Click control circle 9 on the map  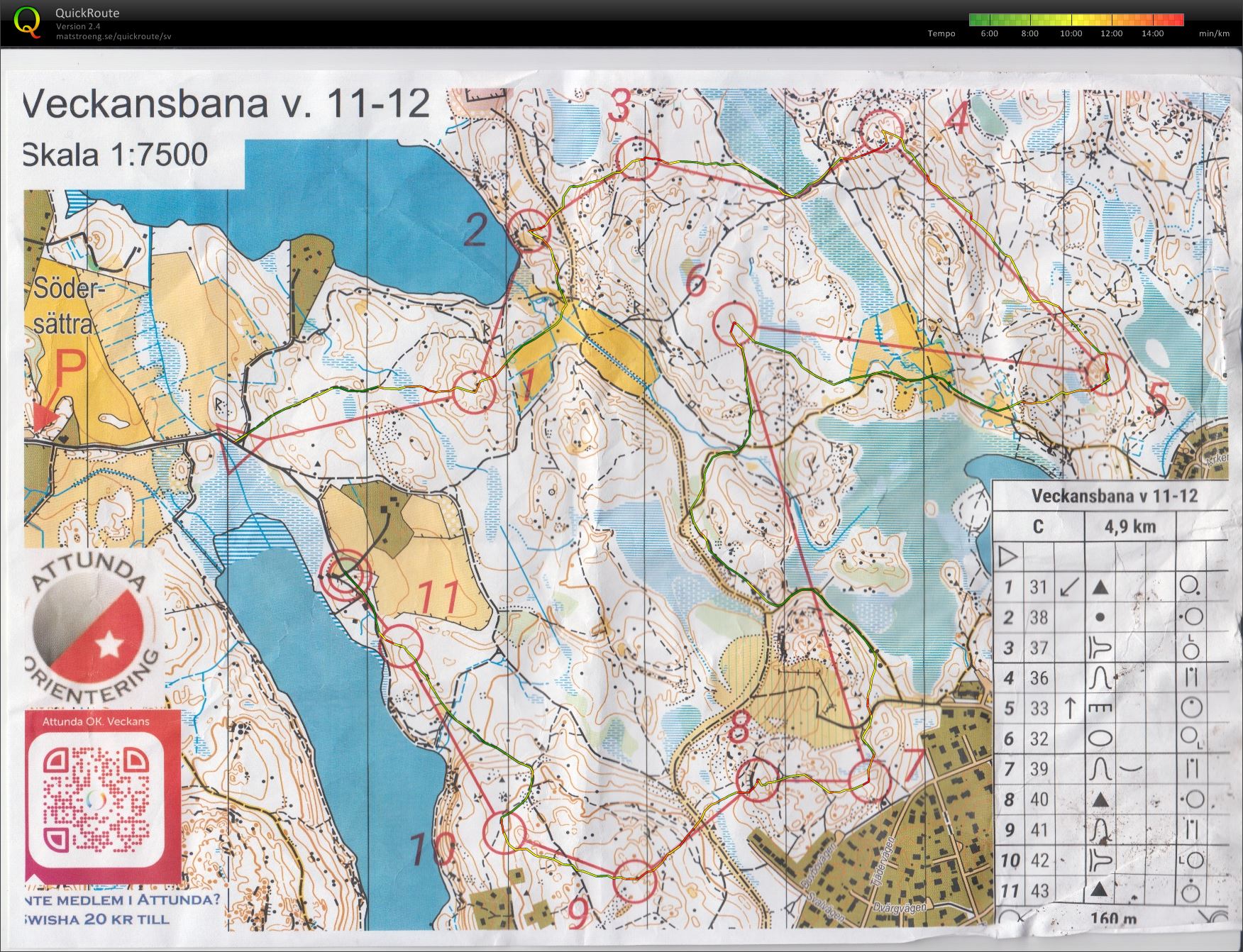[634, 880]
